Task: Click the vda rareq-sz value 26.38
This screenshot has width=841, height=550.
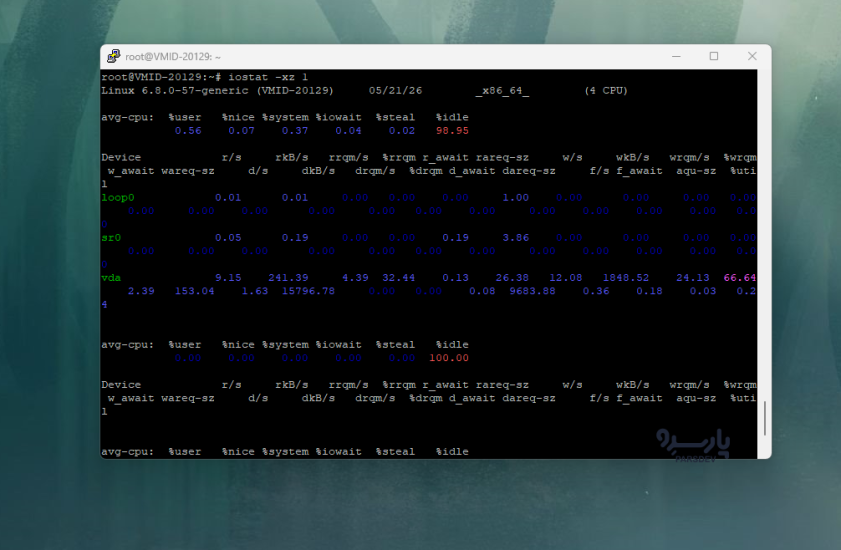Action: pyautogui.click(x=512, y=278)
